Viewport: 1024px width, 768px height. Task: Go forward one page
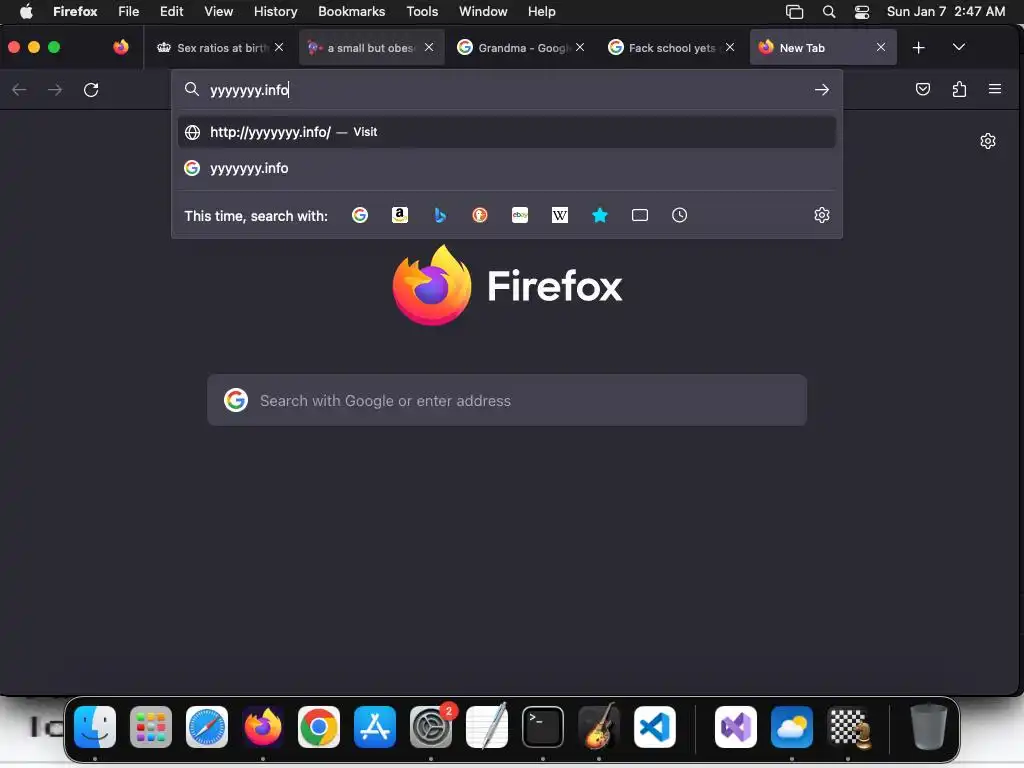[55, 89]
